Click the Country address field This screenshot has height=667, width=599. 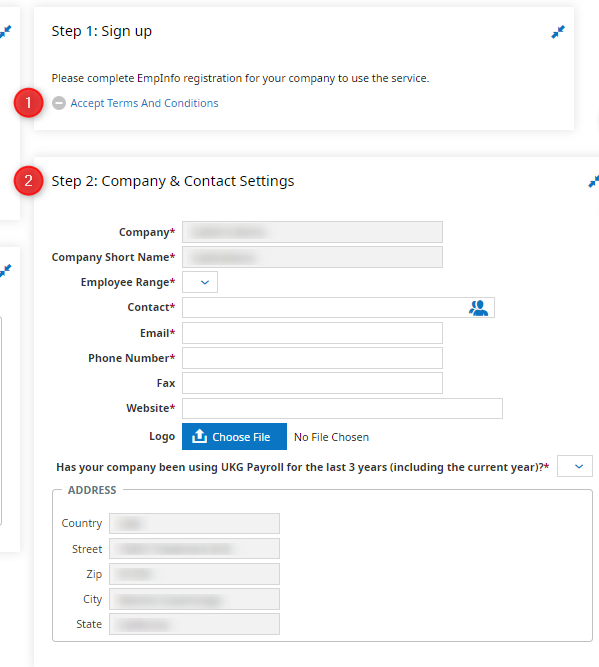tap(194, 523)
